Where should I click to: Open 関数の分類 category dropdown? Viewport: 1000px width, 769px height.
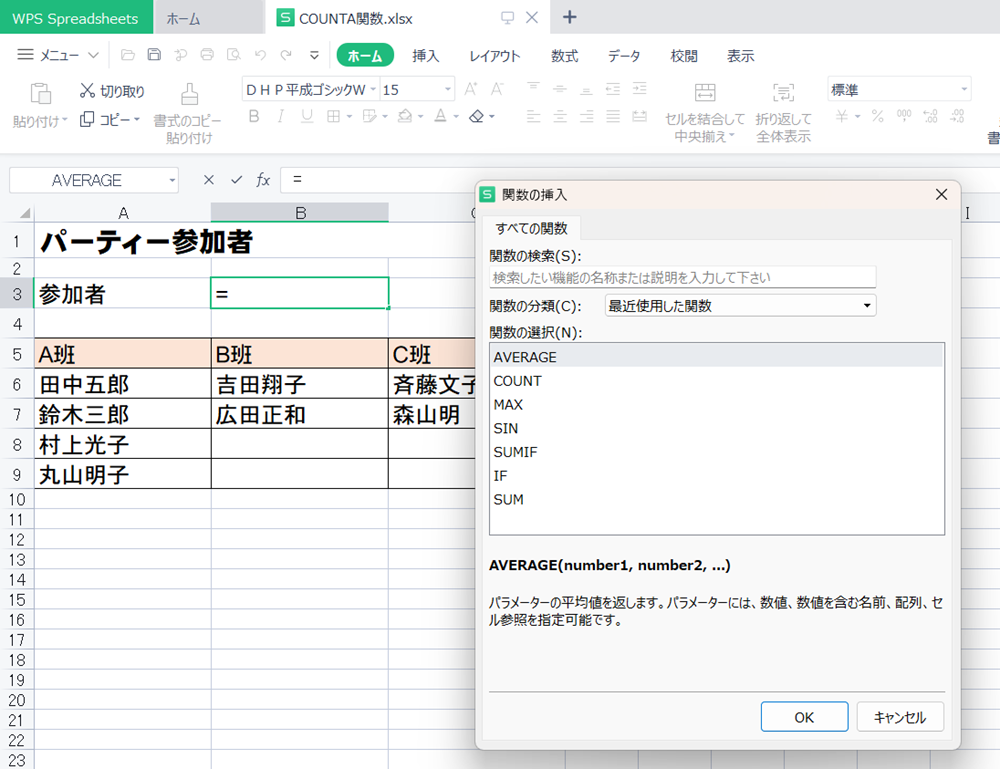[x=740, y=305]
